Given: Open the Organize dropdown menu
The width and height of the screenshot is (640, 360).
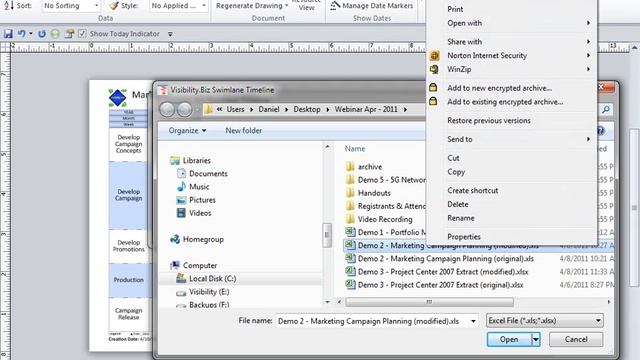Looking at the screenshot, I should tap(187, 131).
